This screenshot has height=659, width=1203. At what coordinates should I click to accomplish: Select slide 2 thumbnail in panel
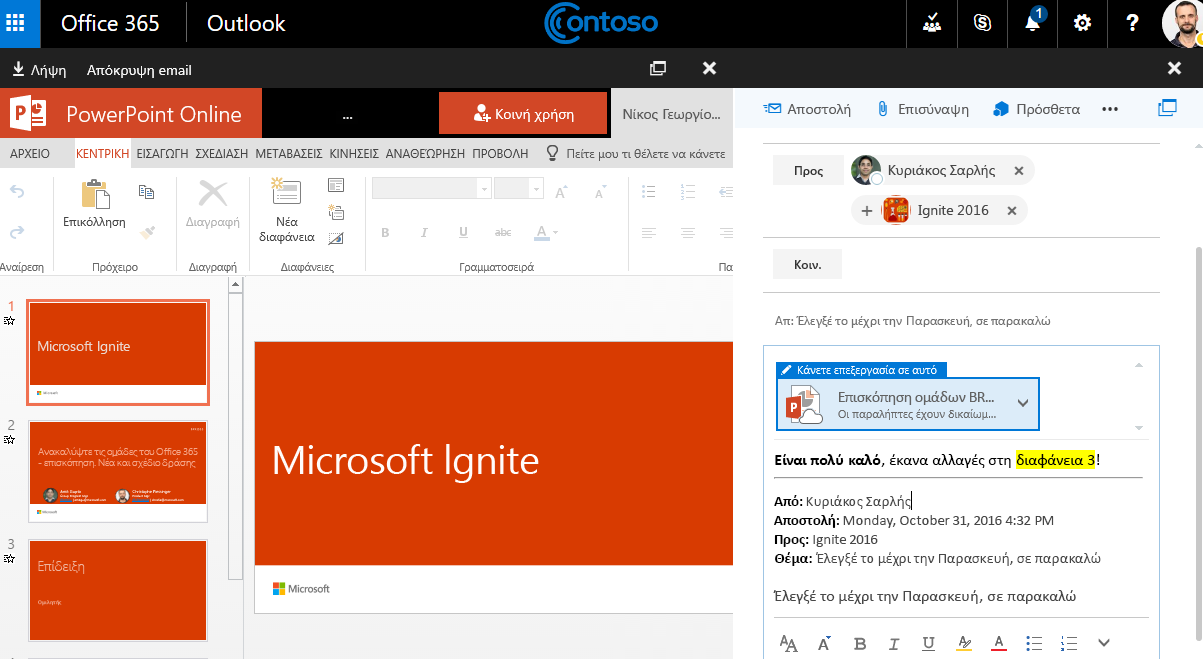[118, 471]
